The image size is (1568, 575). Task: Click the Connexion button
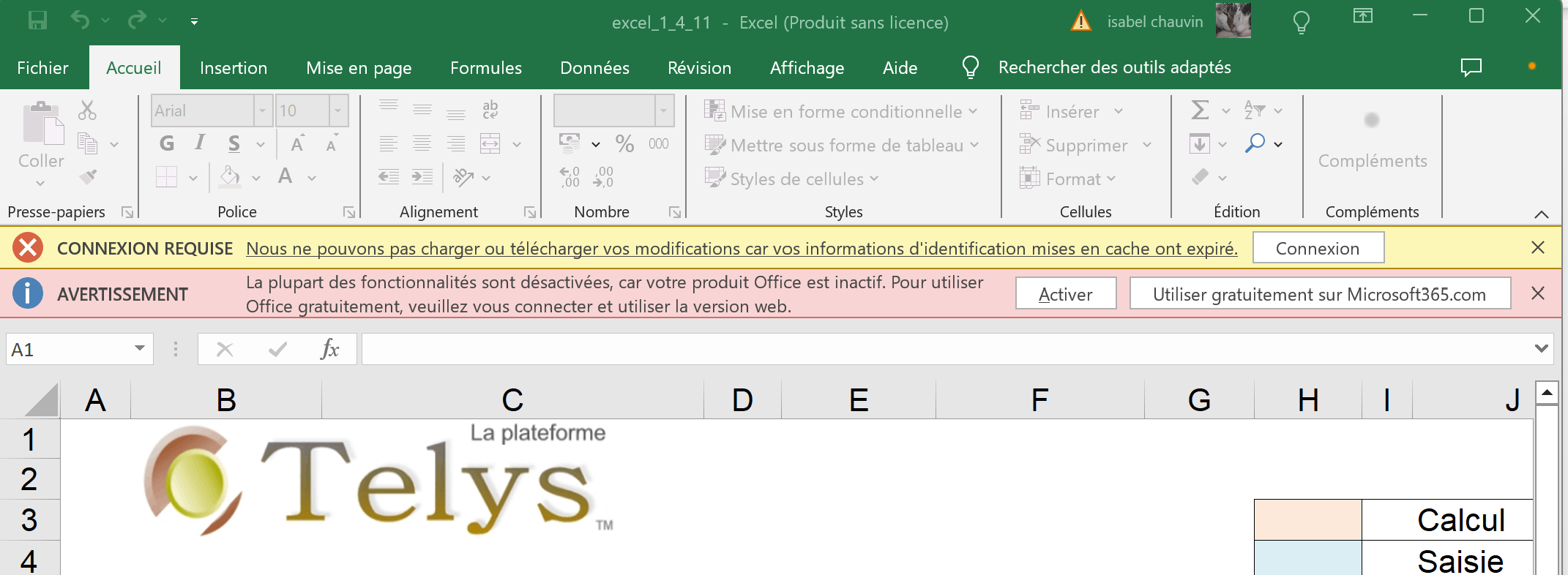1318,248
